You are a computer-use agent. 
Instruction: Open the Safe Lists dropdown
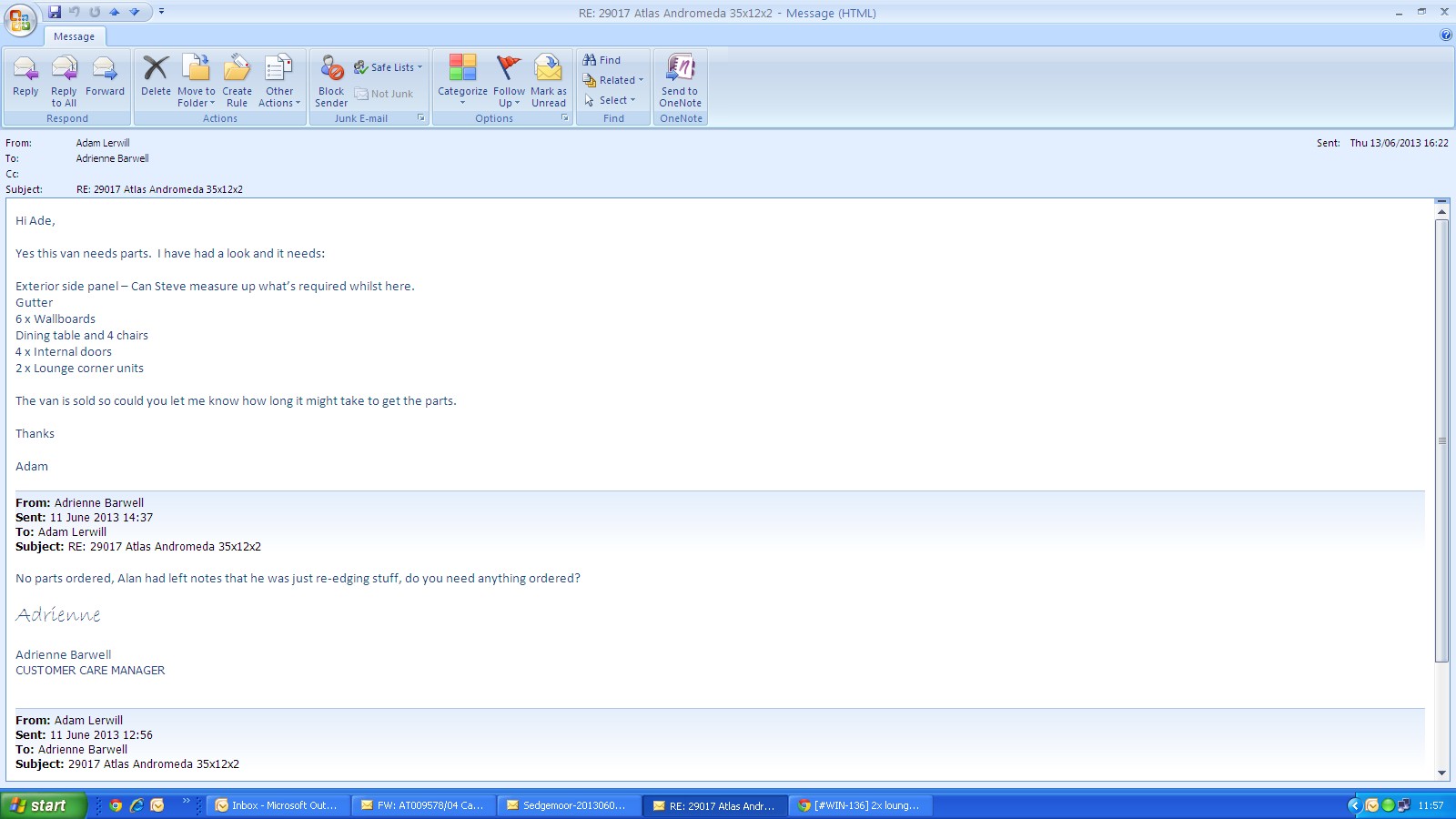pos(389,67)
